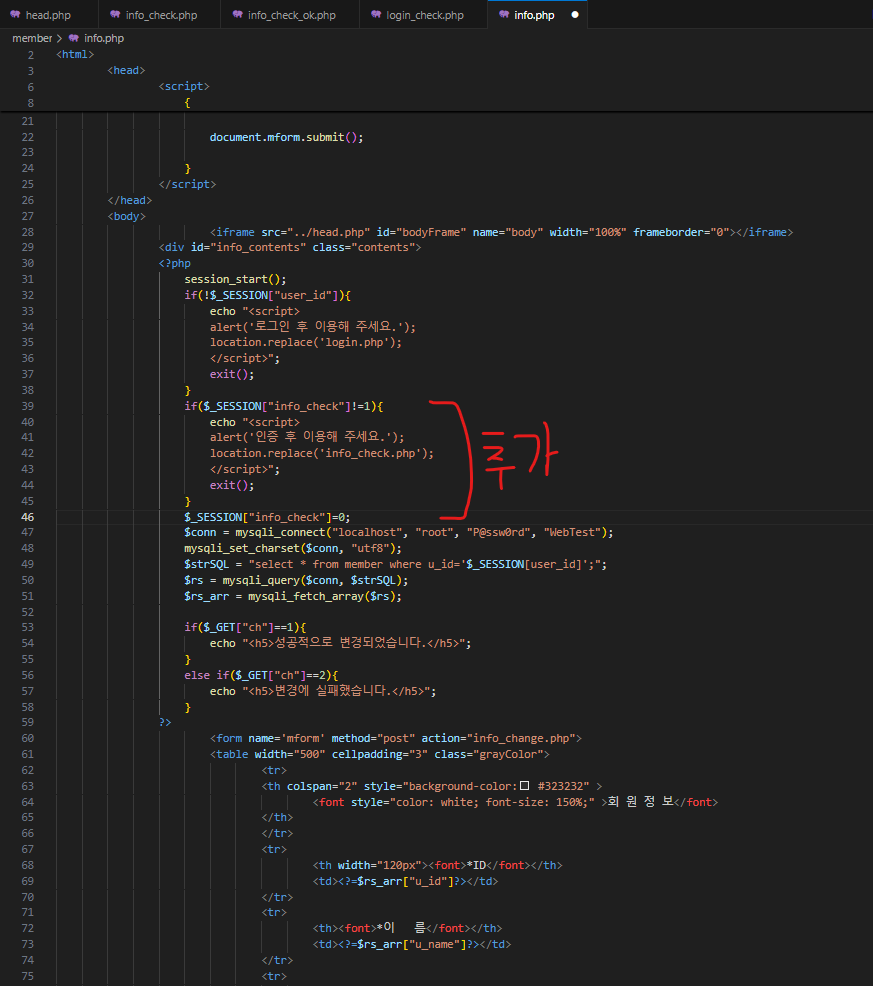Click the <body> tag on line 27
This screenshot has height=986, width=873.
126,216
